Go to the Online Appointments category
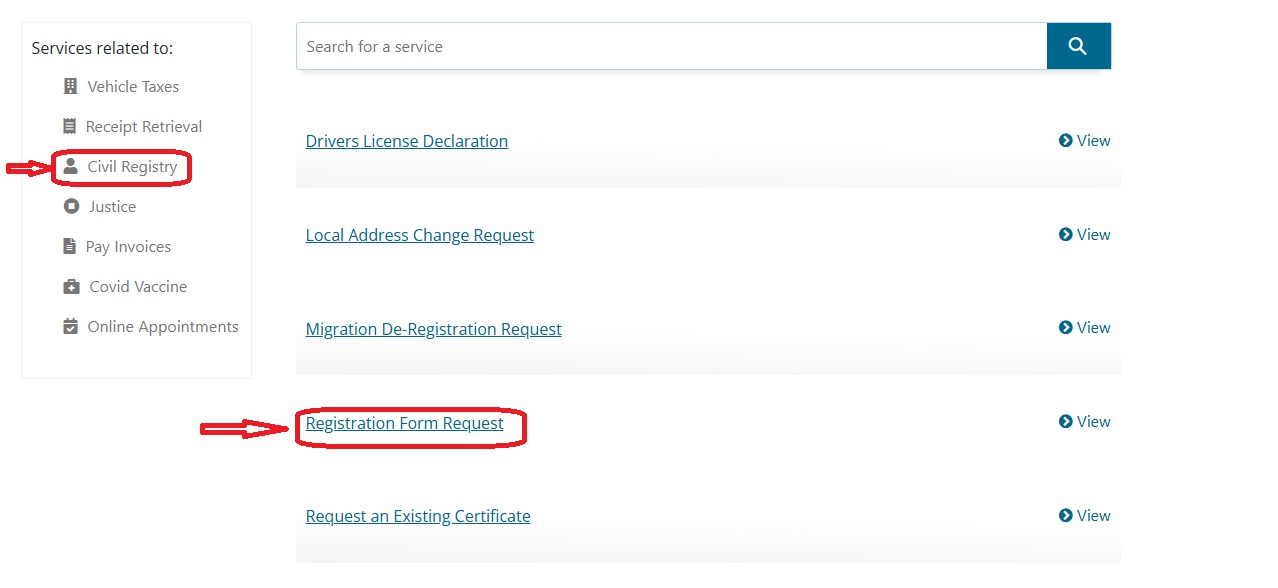This screenshot has width=1278, height=588. point(163,327)
